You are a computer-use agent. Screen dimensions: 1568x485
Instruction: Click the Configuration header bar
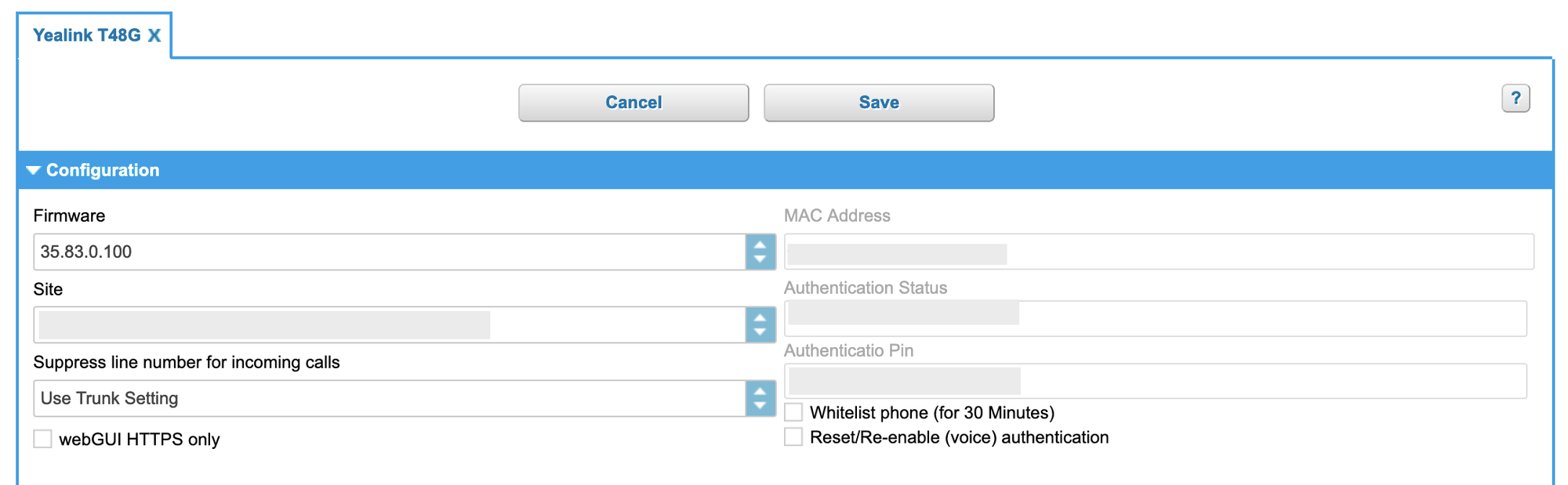(x=784, y=170)
